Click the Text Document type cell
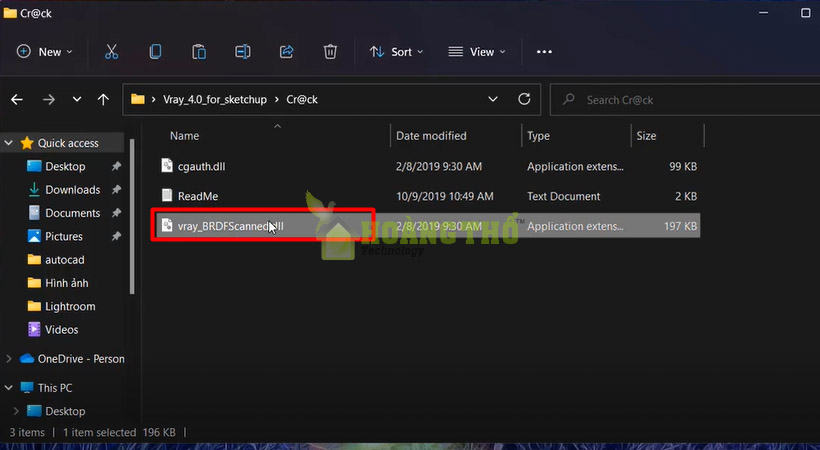 click(564, 196)
